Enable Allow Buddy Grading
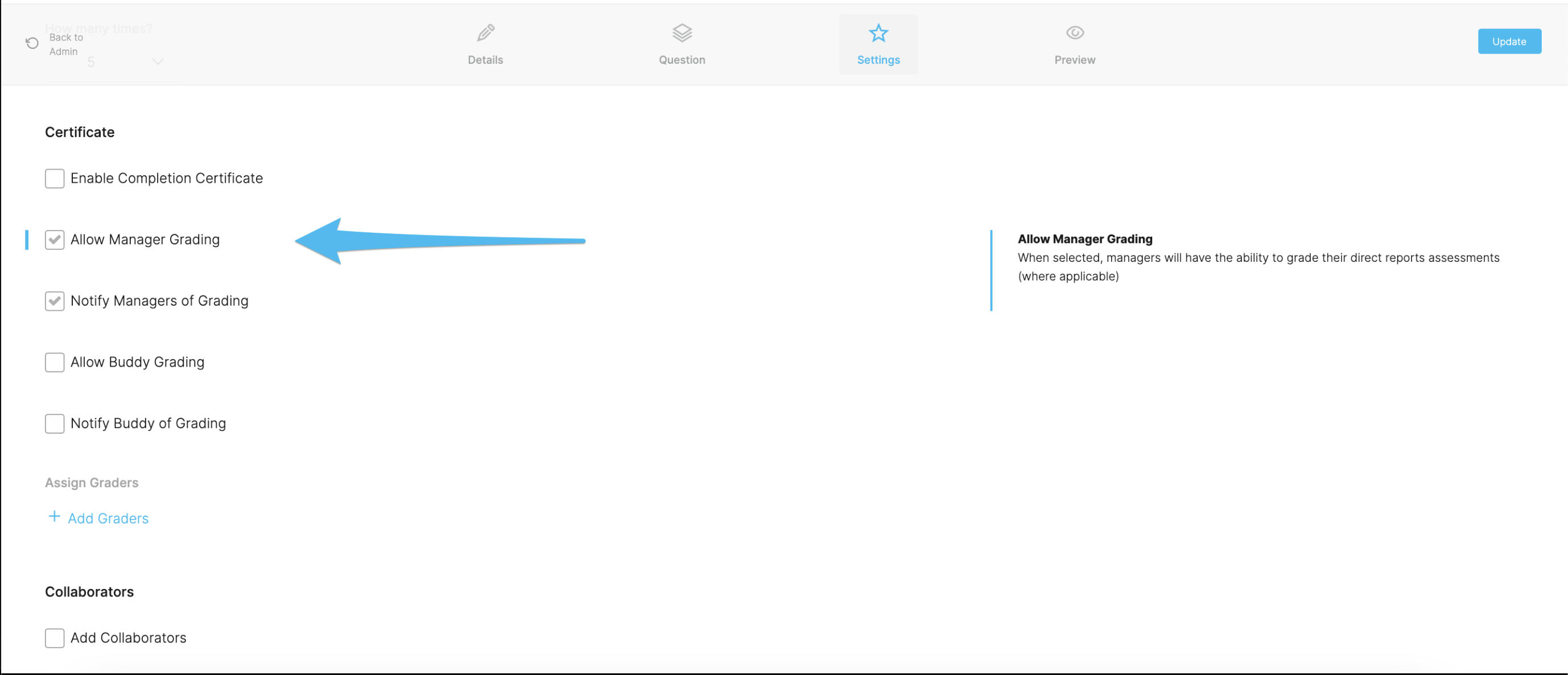The height and width of the screenshot is (675, 1568). [54, 362]
